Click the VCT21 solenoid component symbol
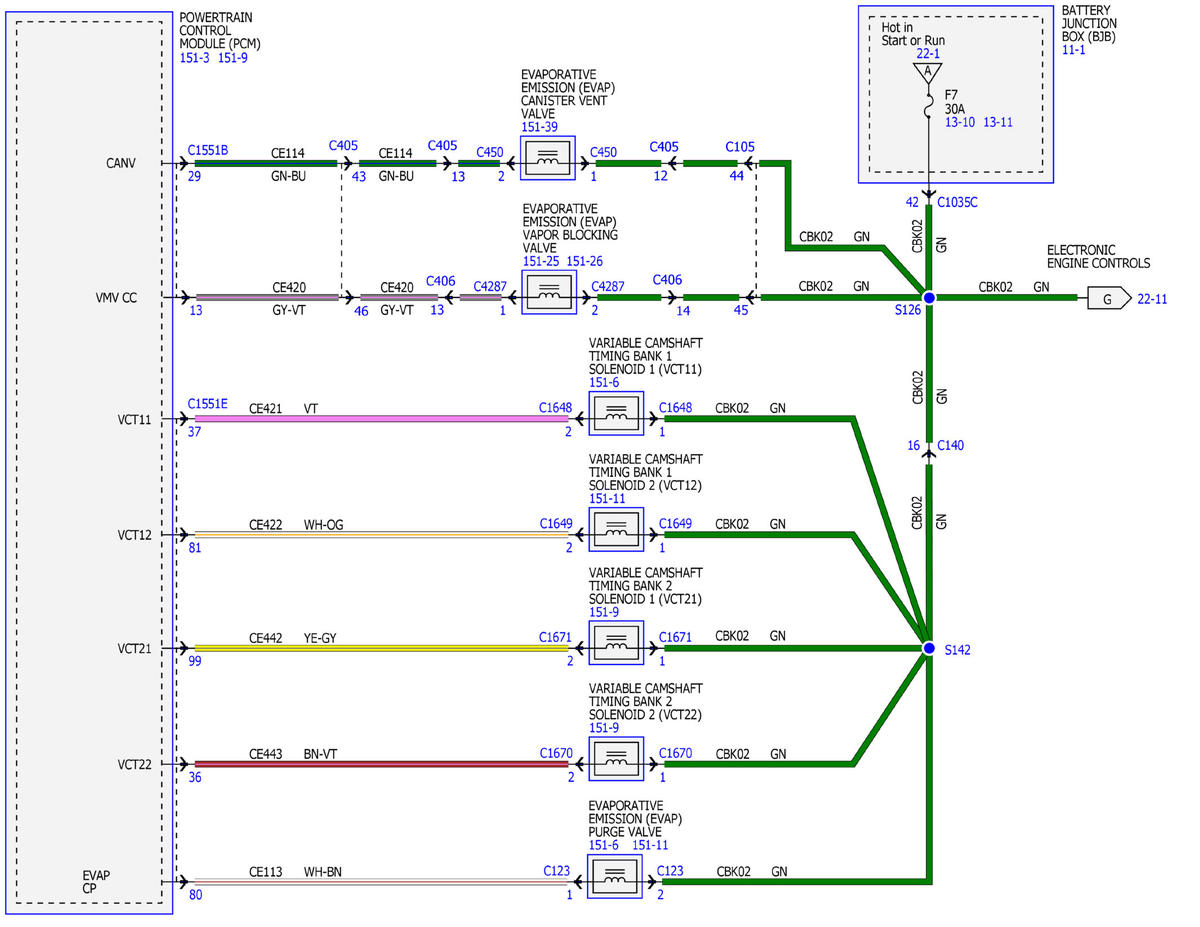The height and width of the screenshot is (927, 1200). [x=616, y=643]
